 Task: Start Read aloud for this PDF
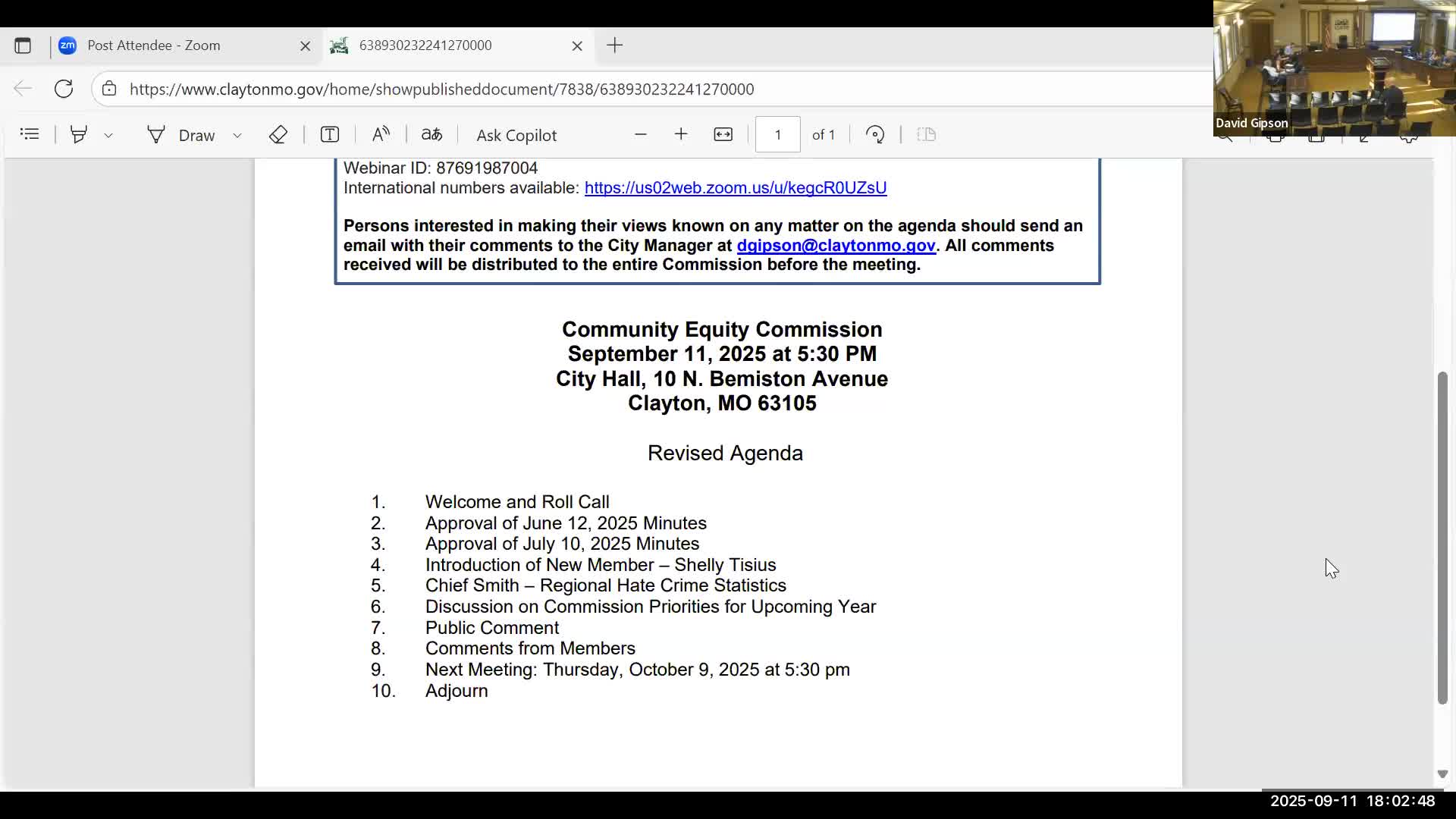(x=381, y=134)
